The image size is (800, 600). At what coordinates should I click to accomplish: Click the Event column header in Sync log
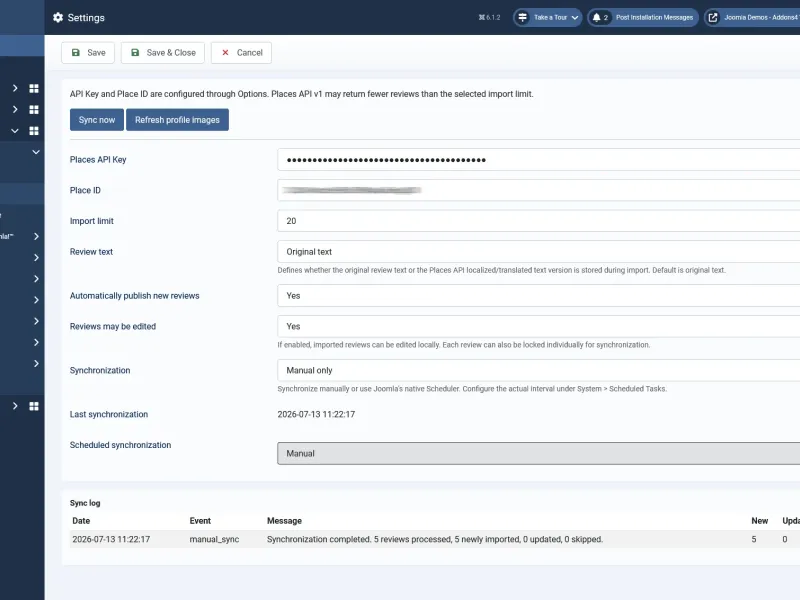(x=200, y=521)
